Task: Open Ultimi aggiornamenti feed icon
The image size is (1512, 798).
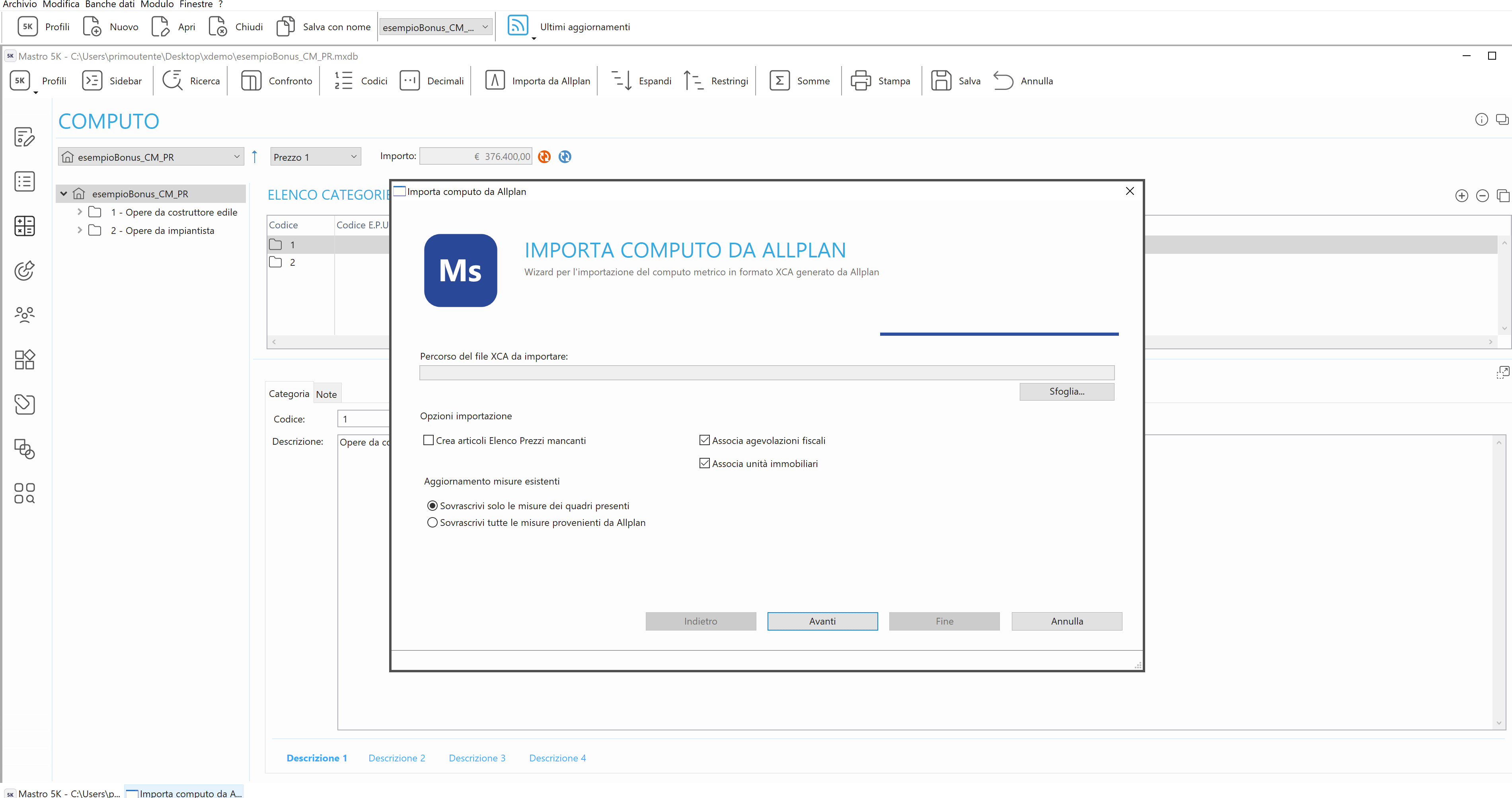Action: coord(518,26)
